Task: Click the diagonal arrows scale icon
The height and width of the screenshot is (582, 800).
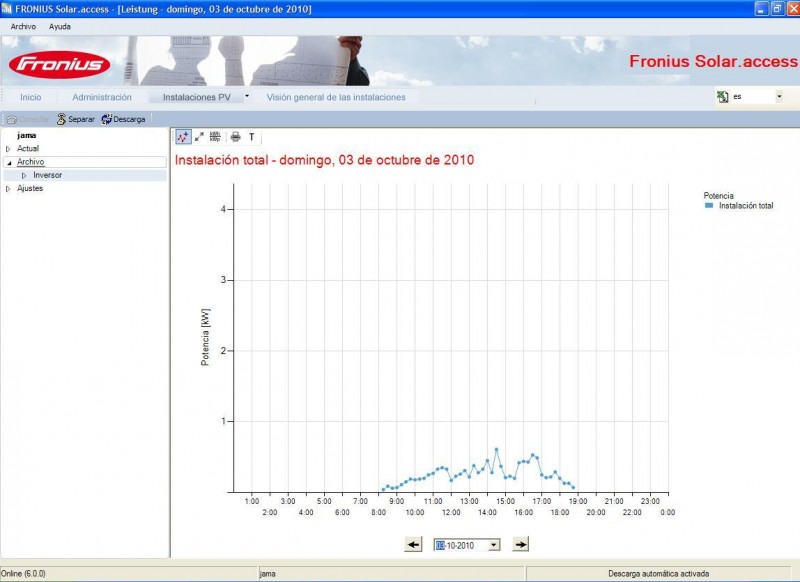Action: (199, 137)
